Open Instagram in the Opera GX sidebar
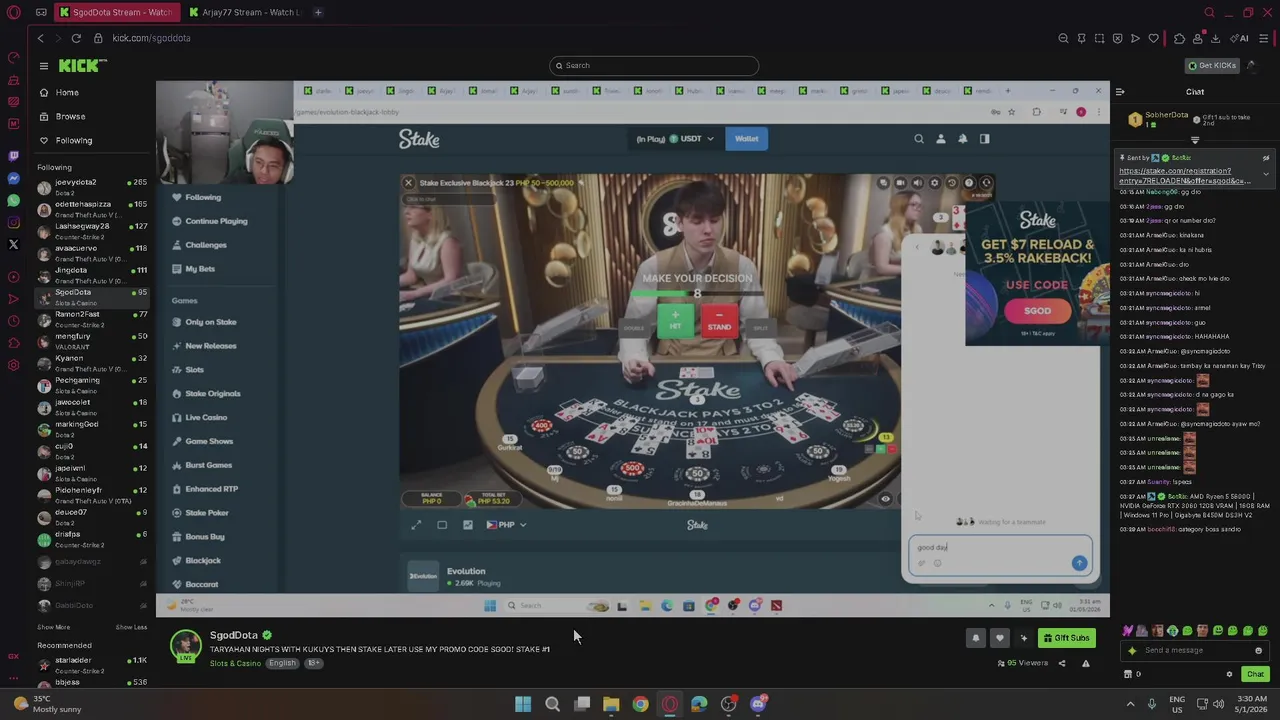Image resolution: width=1280 pixels, height=720 pixels. pyautogui.click(x=13, y=222)
